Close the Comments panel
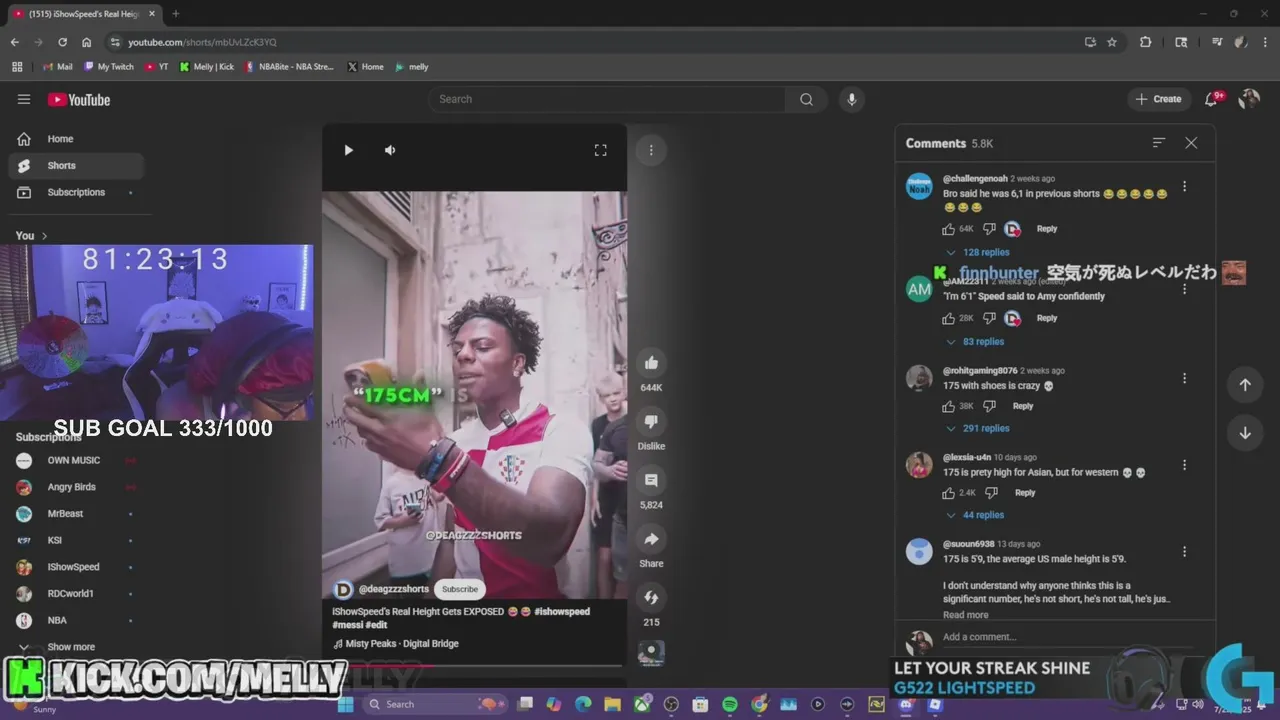 [1191, 143]
